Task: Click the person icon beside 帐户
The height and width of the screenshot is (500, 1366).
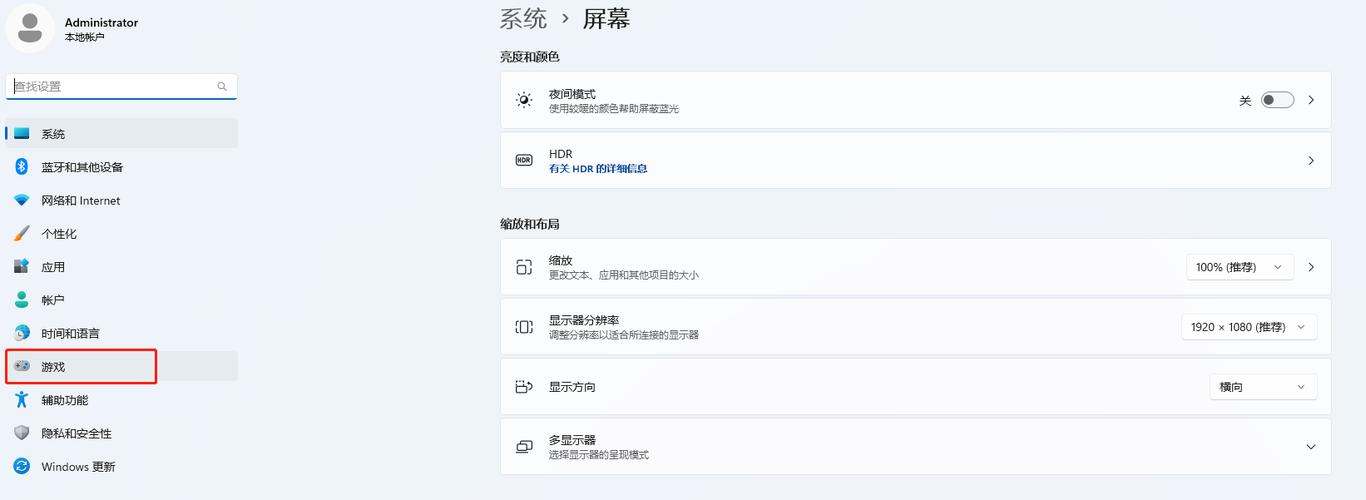Action: point(22,300)
